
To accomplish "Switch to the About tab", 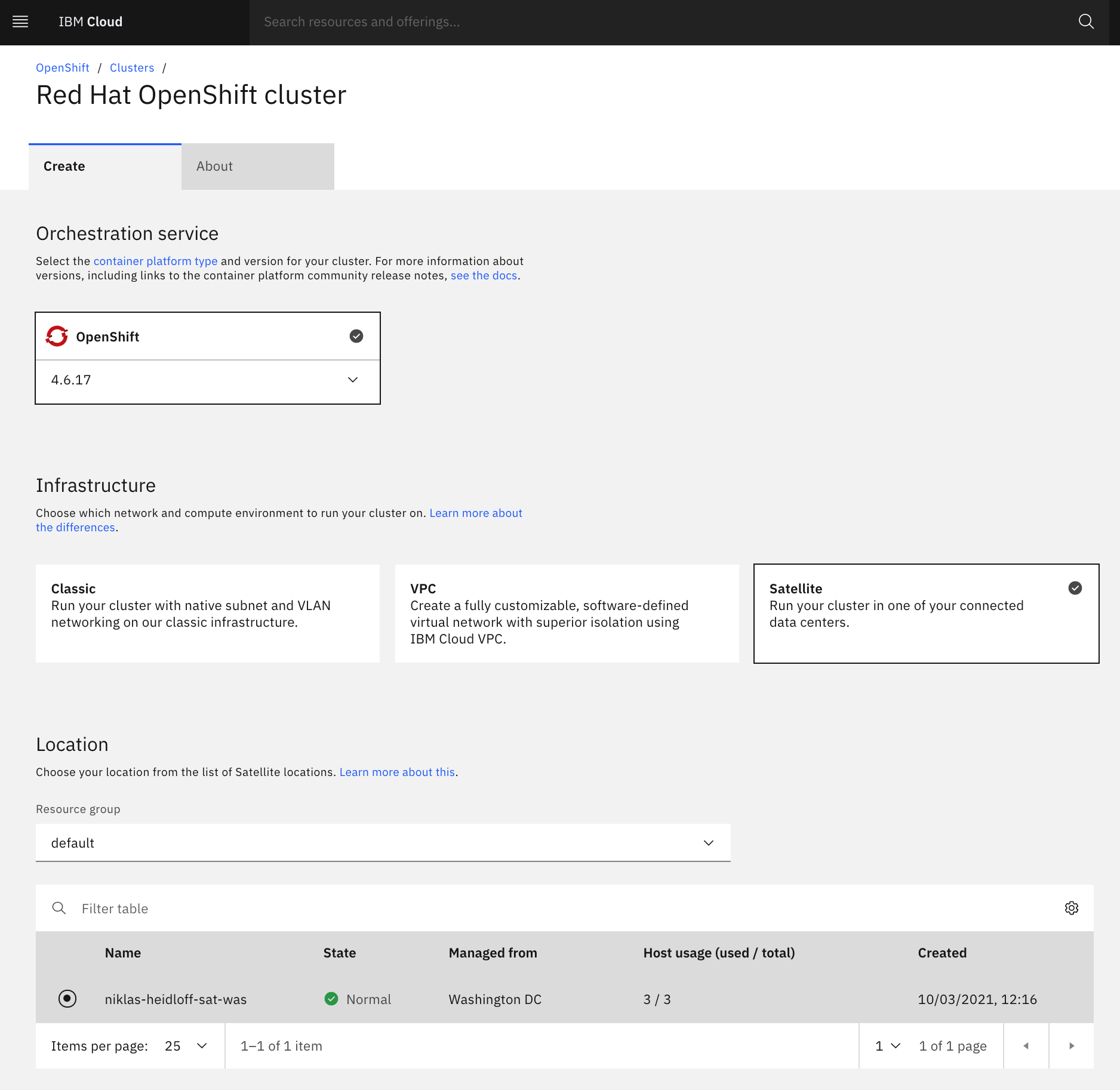I will [x=258, y=167].
